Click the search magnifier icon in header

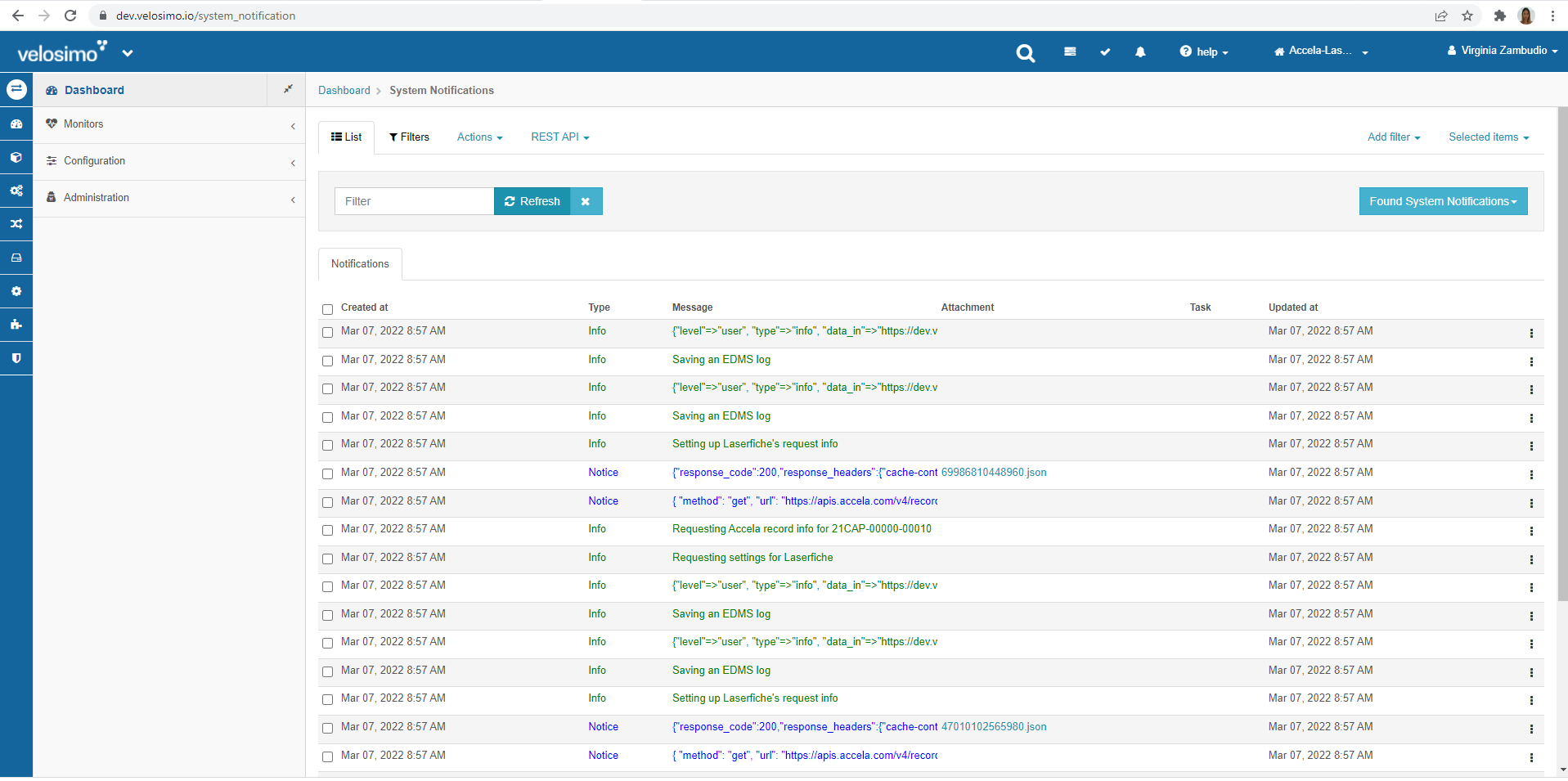(1025, 53)
